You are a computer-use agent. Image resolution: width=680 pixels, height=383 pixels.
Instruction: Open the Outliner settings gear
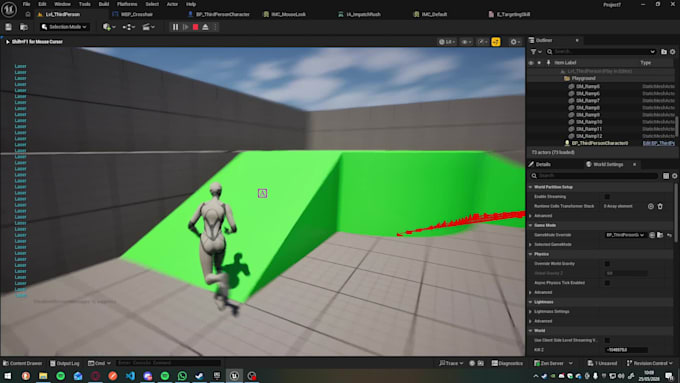(673, 52)
